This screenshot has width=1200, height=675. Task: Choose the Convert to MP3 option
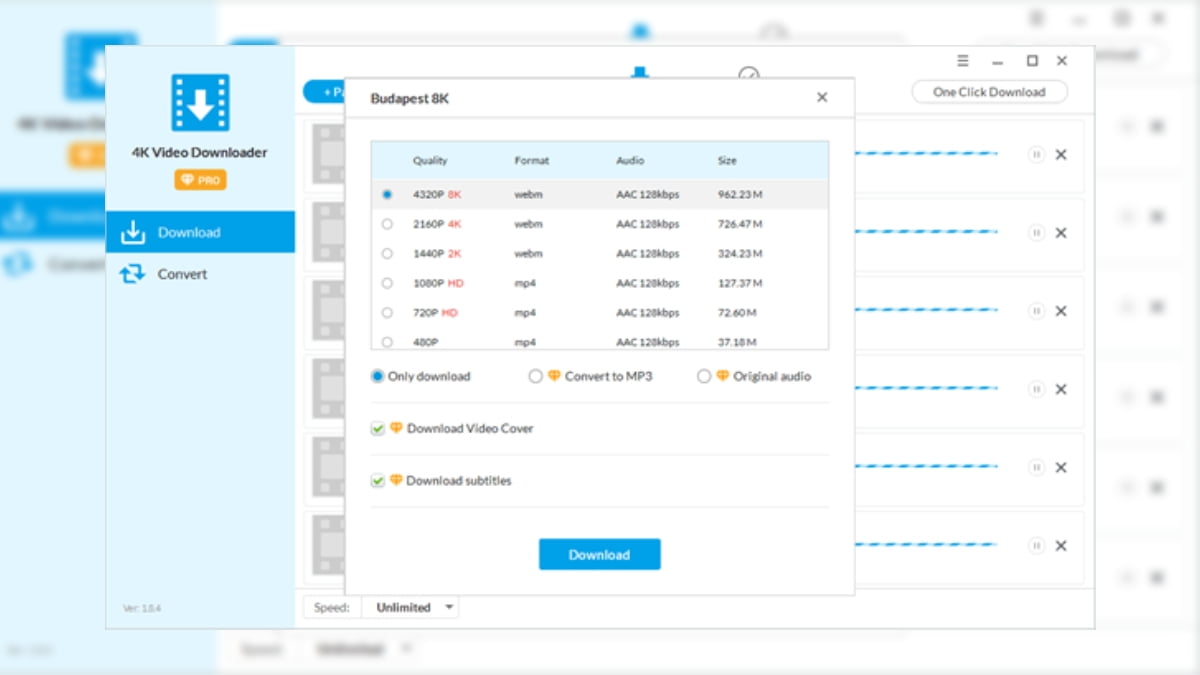[x=536, y=377]
